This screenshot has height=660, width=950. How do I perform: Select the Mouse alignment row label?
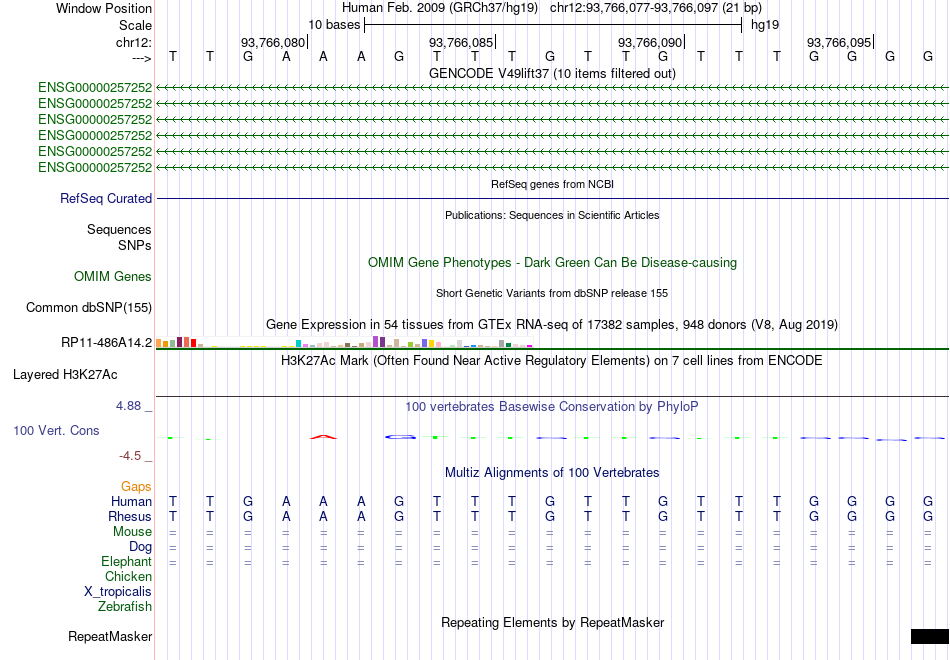132,532
